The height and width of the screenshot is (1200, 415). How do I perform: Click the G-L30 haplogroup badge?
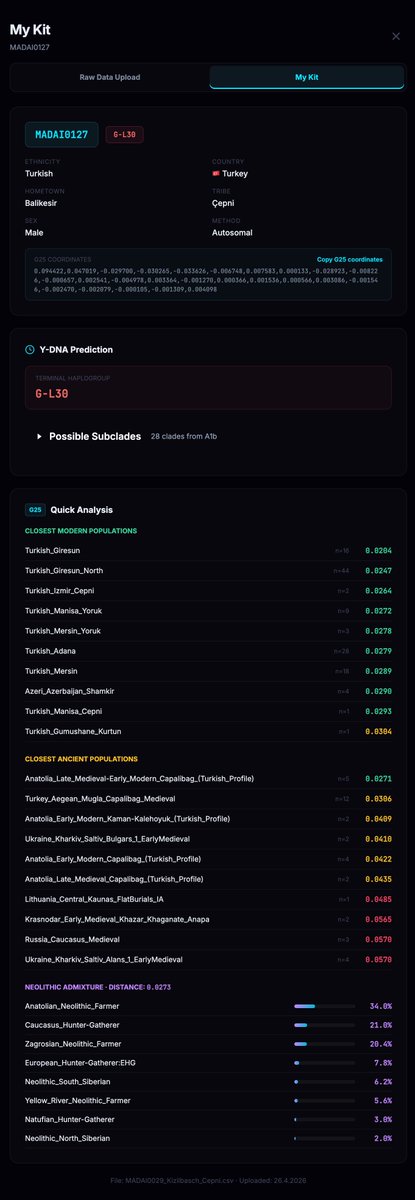[124, 134]
